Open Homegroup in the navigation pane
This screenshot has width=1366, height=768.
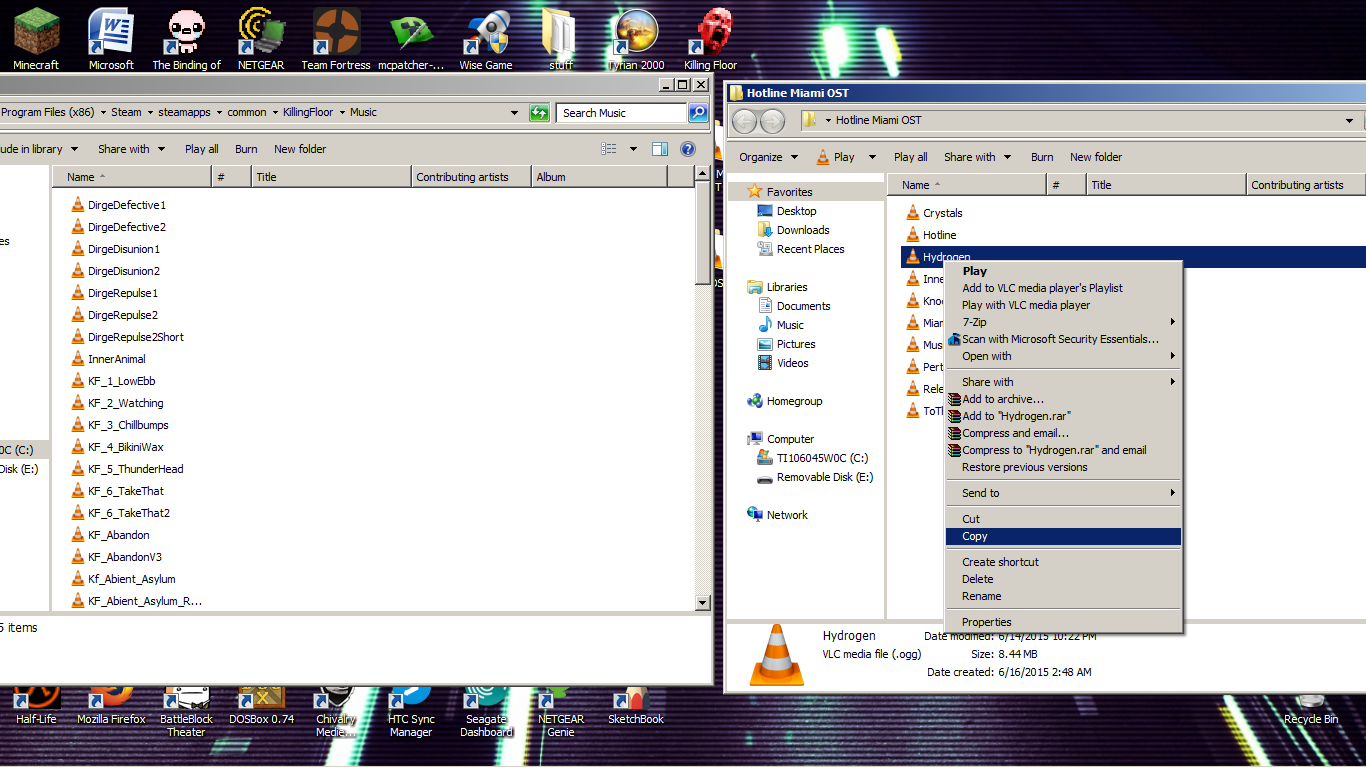[x=785, y=401]
